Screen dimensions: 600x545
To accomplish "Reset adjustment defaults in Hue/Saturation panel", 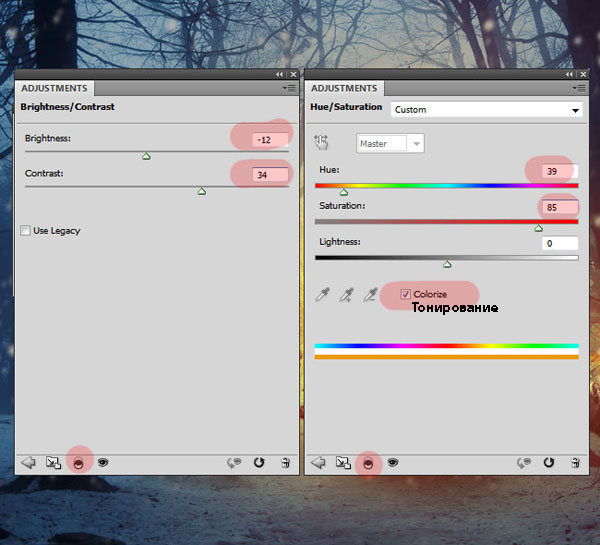I will pyautogui.click(x=549, y=463).
